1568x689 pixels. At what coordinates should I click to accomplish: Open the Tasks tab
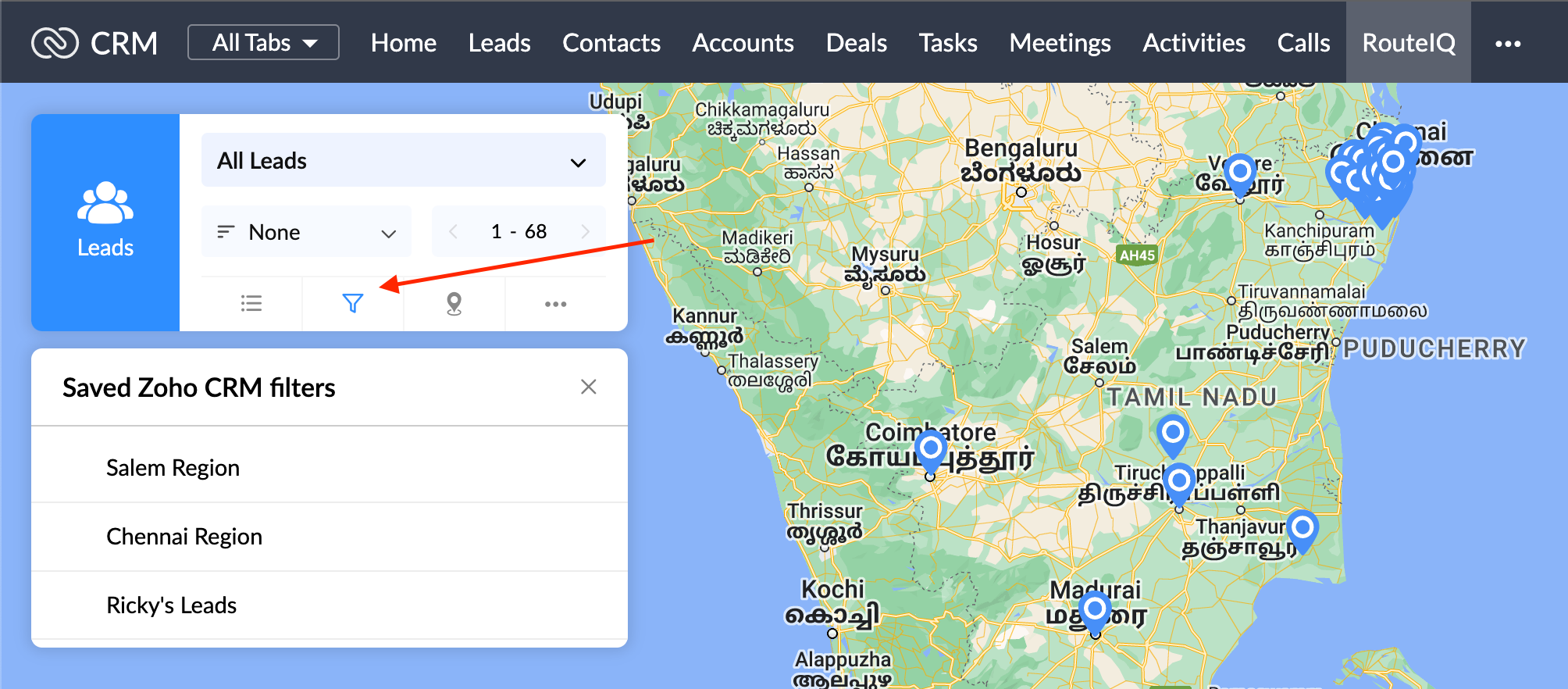[947, 43]
